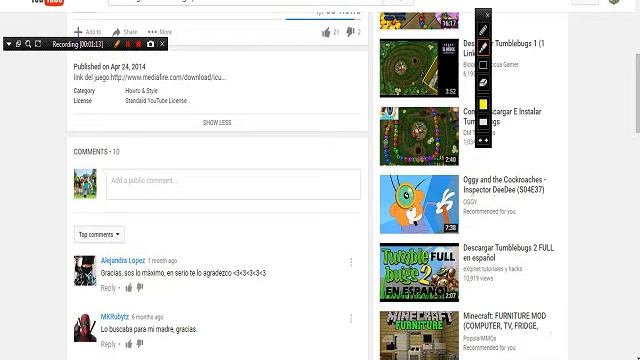
Task: Open Oggy and the Cockroaches Inspector DeeDee title
Action: coord(504,184)
